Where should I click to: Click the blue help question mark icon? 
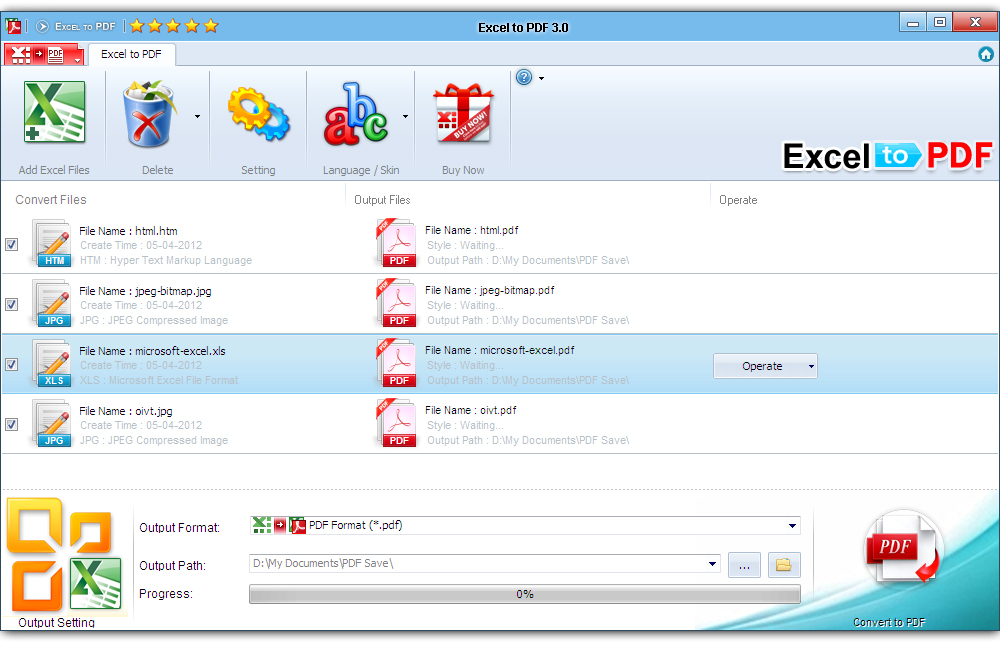(x=524, y=78)
